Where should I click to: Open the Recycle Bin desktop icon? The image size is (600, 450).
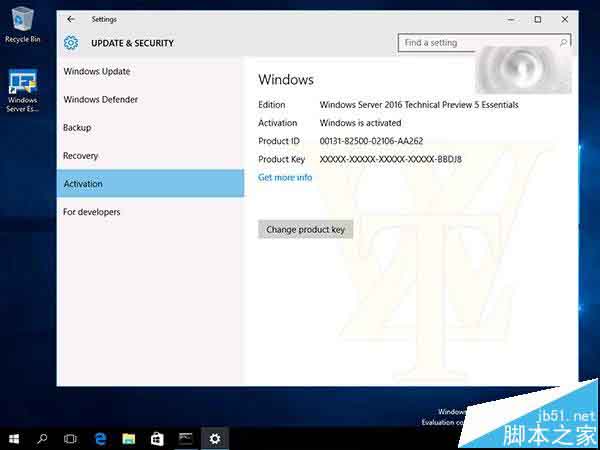(23, 25)
